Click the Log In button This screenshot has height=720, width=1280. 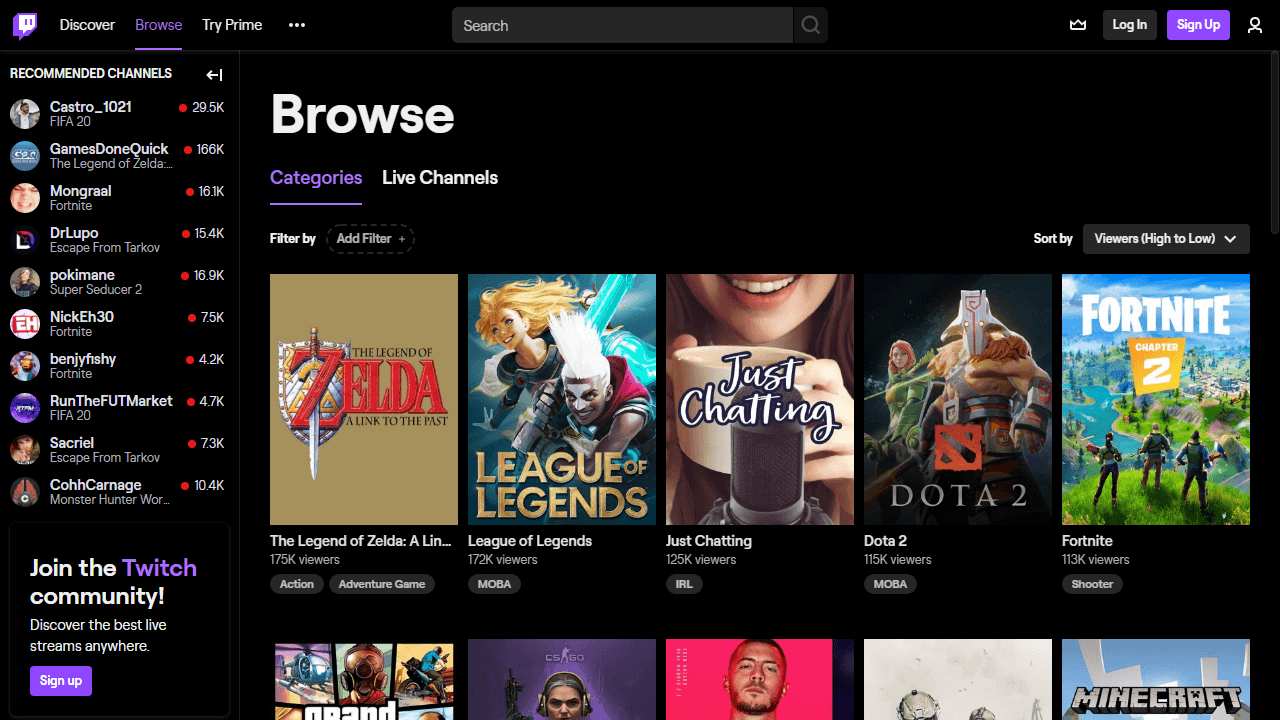tap(1130, 25)
